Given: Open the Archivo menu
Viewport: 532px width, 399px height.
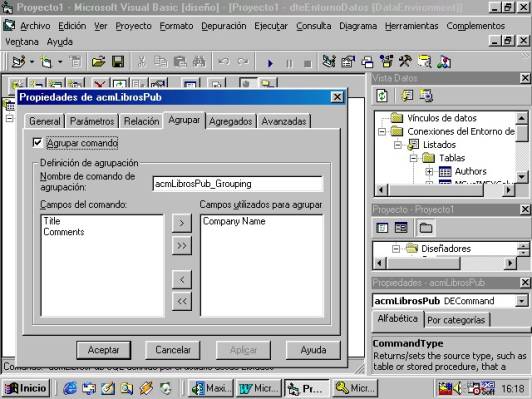Looking at the screenshot, I should tap(35, 26).
